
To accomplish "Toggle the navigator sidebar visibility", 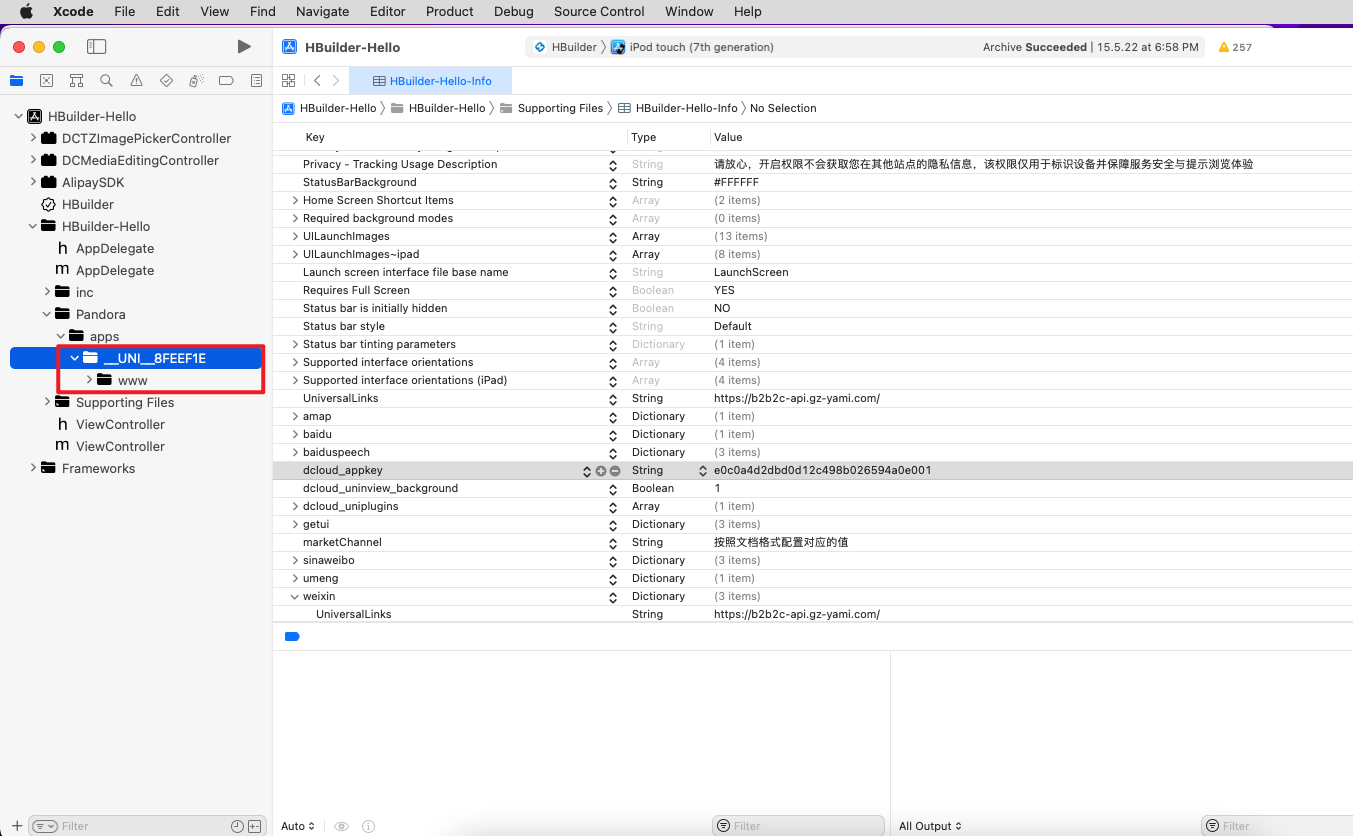I will pos(97,47).
